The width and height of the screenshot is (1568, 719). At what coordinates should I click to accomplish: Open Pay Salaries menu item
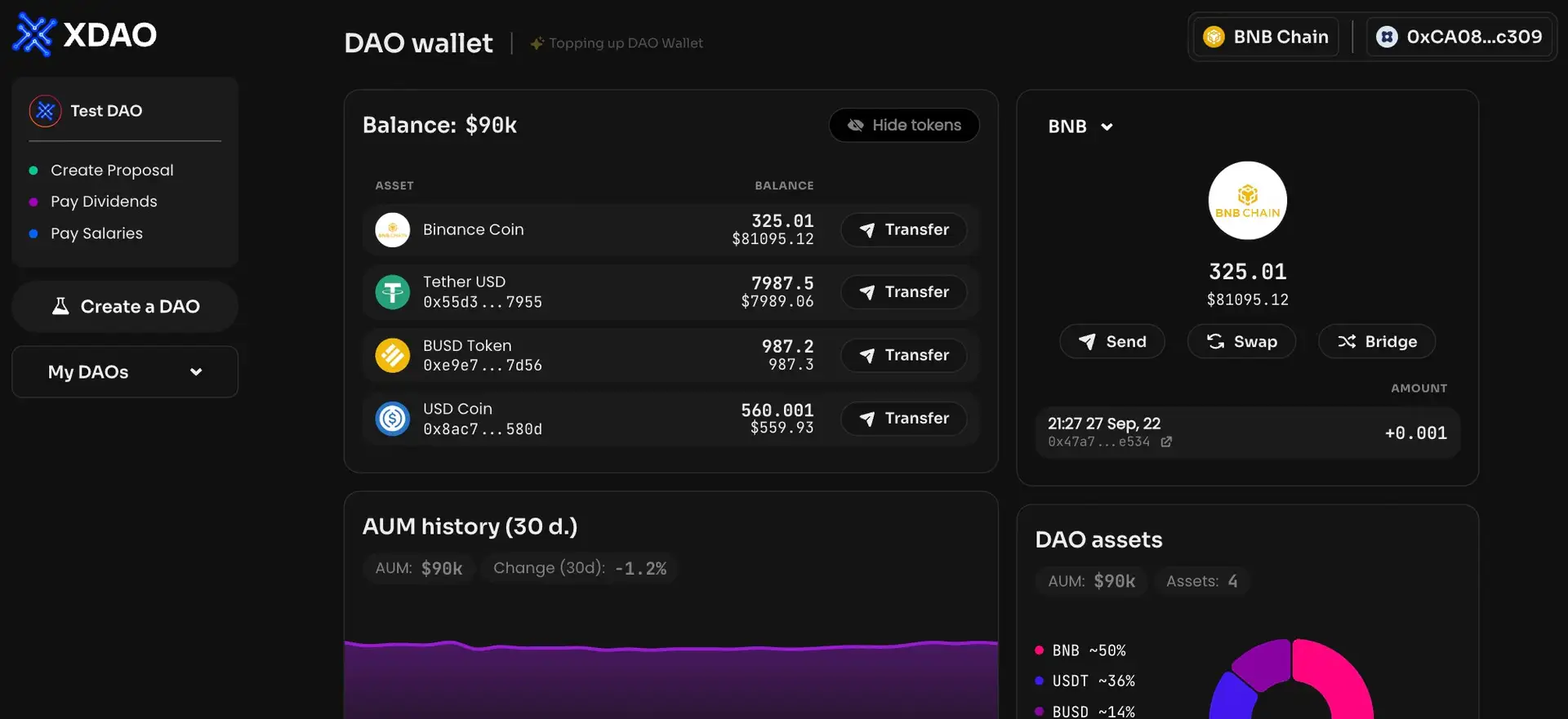pos(96,233)
